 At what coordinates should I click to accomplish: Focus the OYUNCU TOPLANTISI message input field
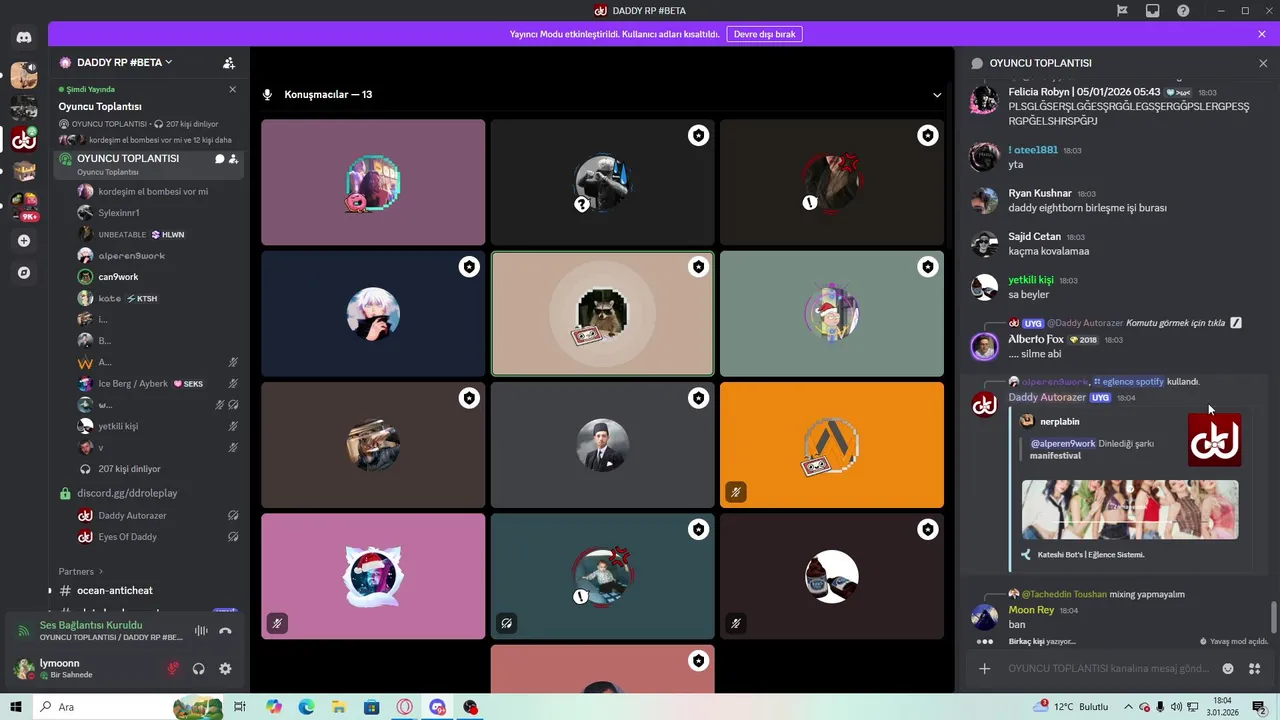pos(1108,668)
